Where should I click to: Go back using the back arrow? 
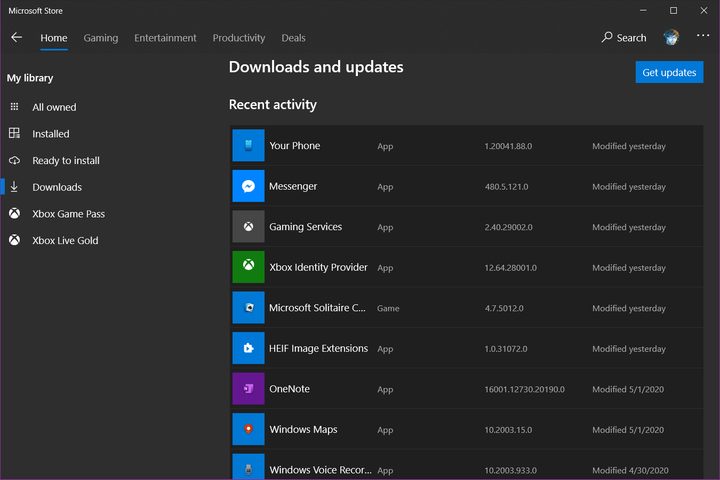click(x=17, y=38)
